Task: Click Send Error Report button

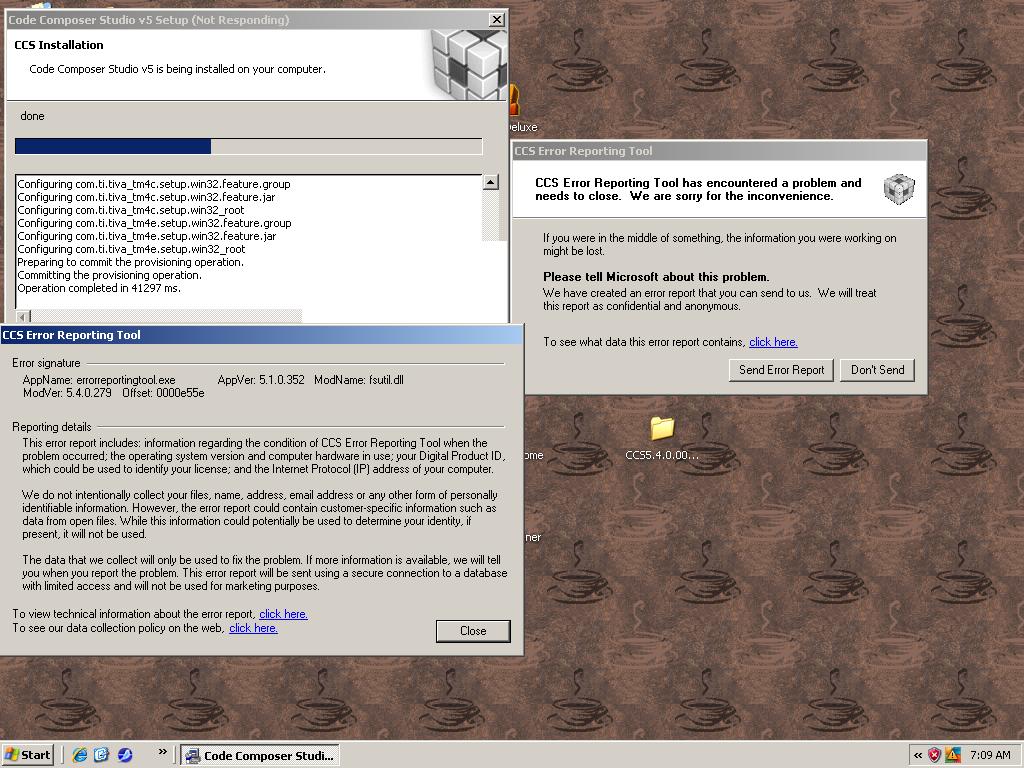Action: pyautogui.click(x=781, y=370)
